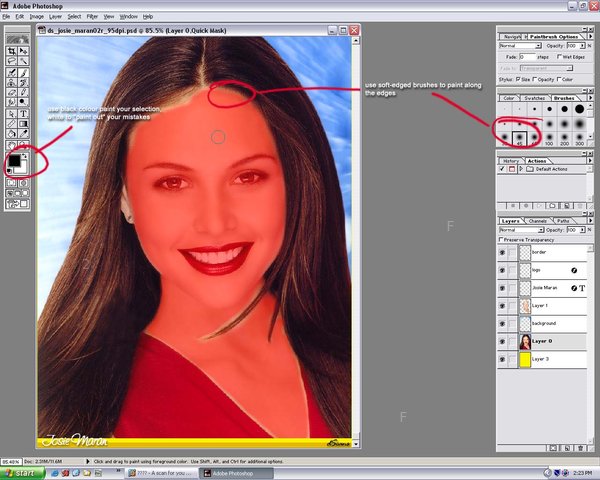The width and height of the screenshot is (600, 480).
Task: Select the History Brush tool
Action: pos(23,82)
